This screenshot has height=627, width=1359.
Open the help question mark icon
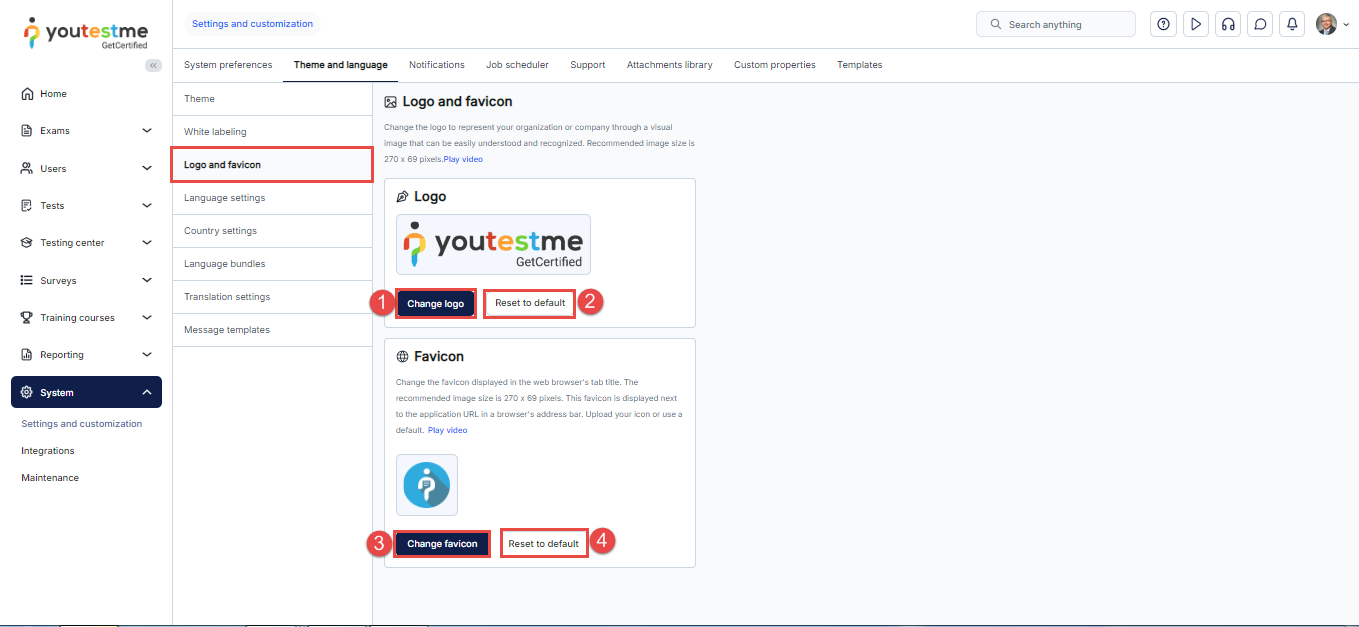[1163, 24]
